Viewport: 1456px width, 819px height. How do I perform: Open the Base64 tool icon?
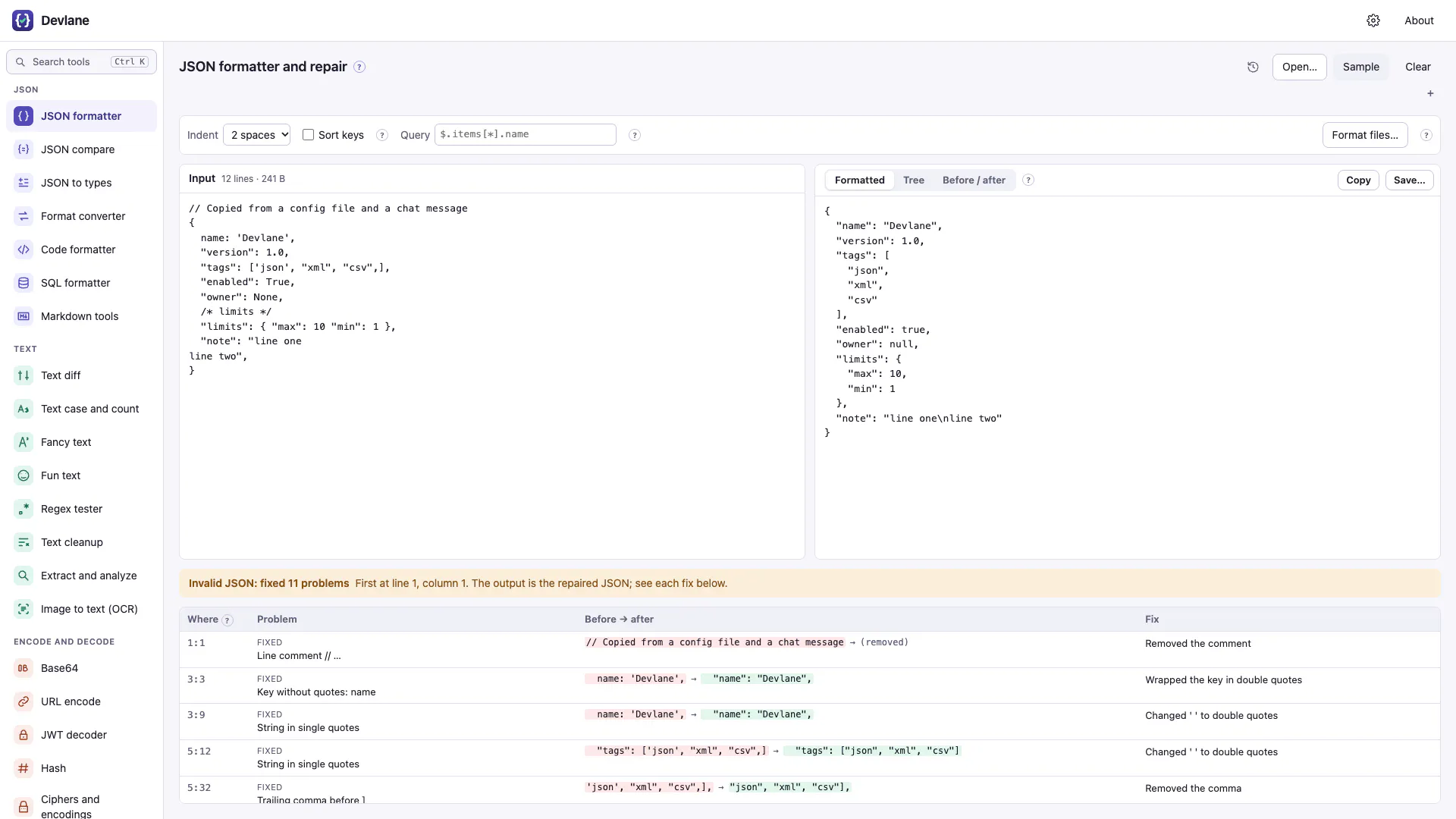[x=24, y=668]
